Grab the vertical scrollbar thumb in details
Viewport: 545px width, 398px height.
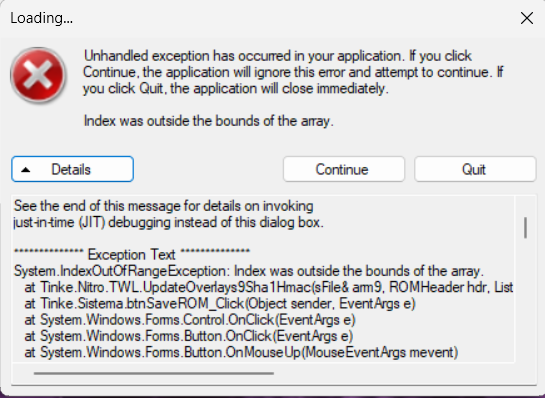(525, 228)
